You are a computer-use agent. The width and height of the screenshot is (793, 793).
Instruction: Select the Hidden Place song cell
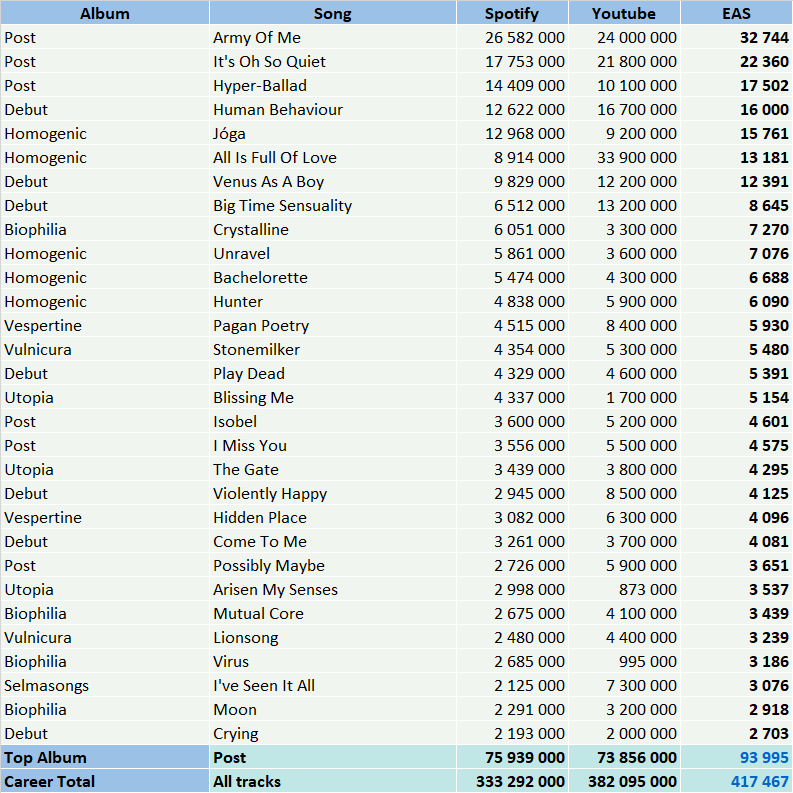click(333, 517)
